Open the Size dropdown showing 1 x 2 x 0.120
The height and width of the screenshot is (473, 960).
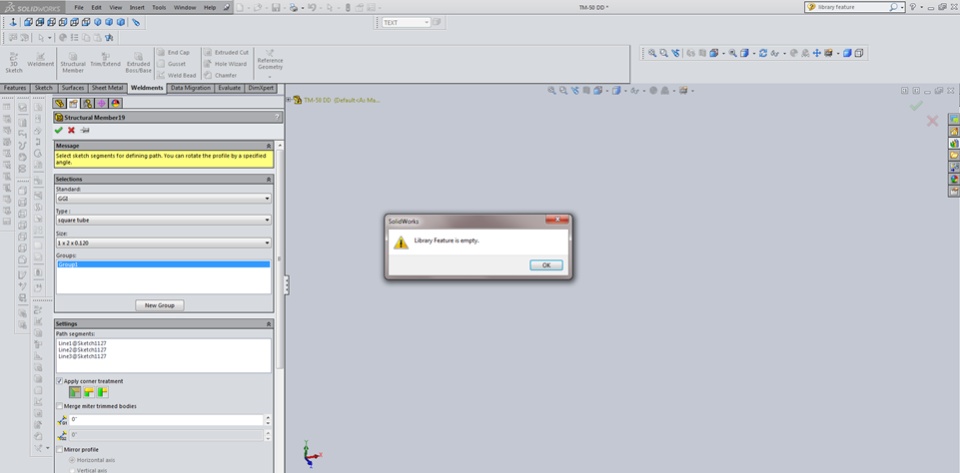coord(163,243)
